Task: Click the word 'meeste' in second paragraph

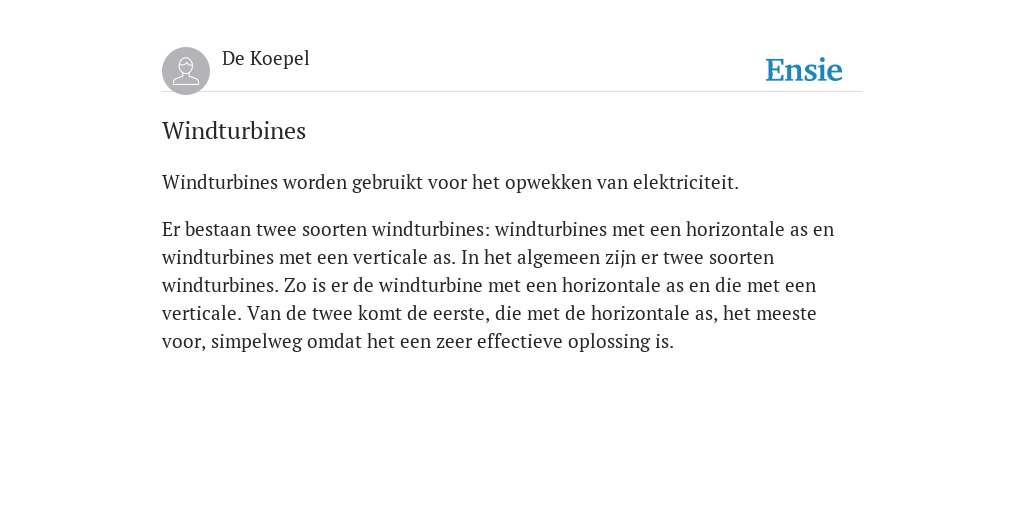Action: pos(784,314)
